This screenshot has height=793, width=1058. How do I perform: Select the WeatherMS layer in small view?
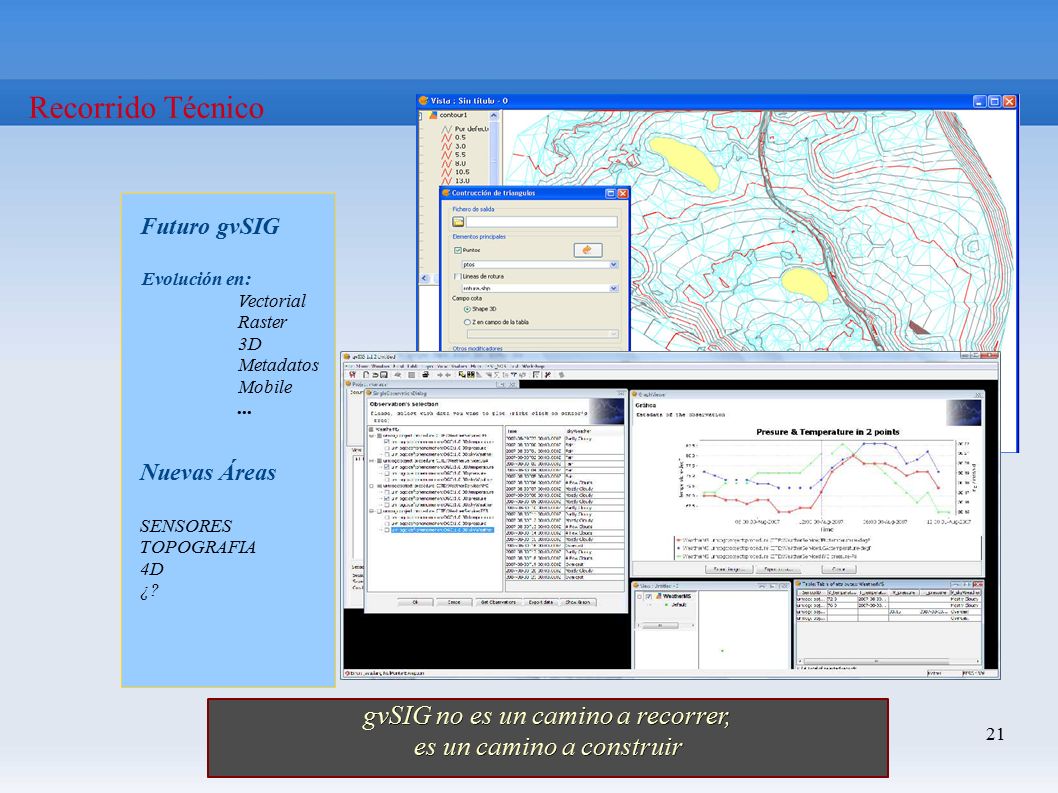point(677,597)
